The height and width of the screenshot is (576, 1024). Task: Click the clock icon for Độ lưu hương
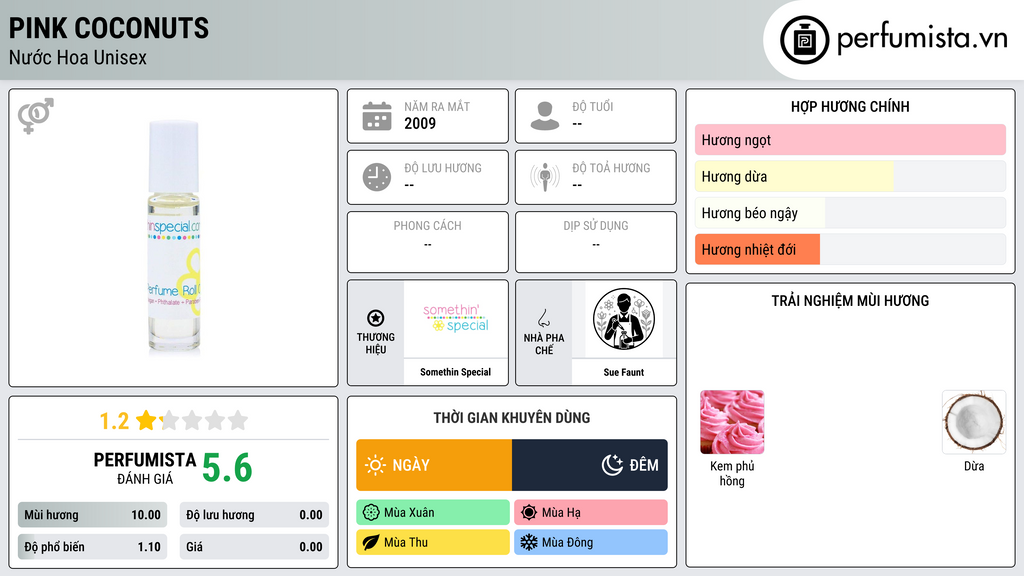coord(377,177)
